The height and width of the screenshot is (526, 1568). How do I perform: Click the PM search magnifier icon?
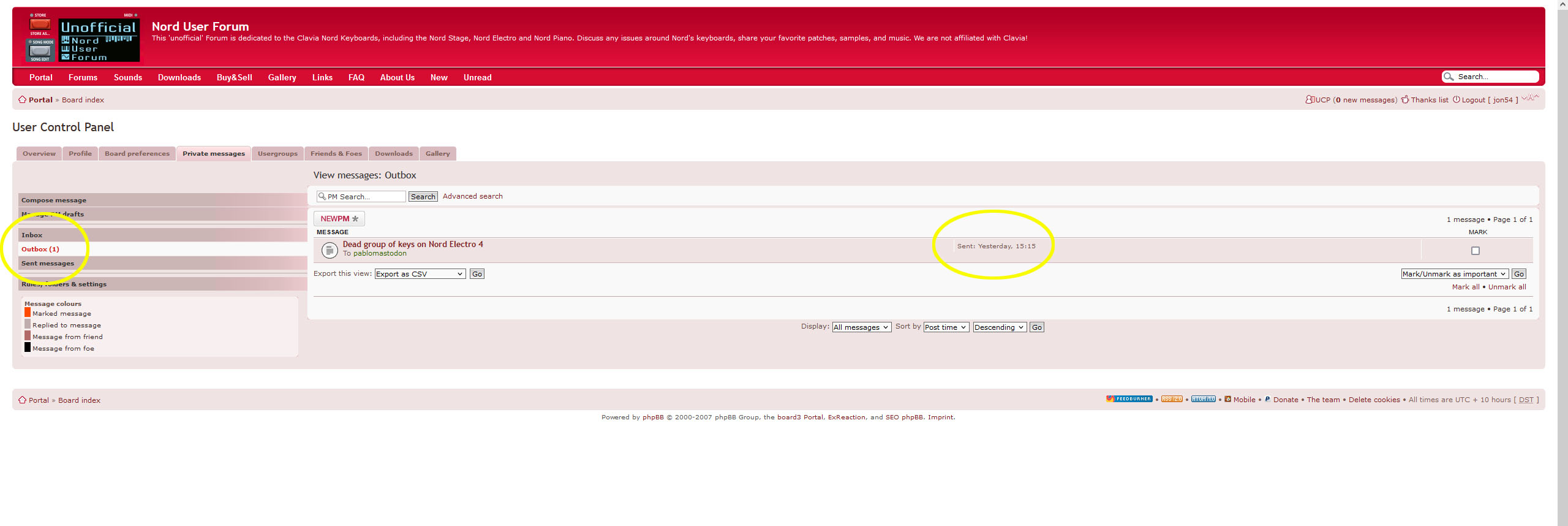[322, 196]
